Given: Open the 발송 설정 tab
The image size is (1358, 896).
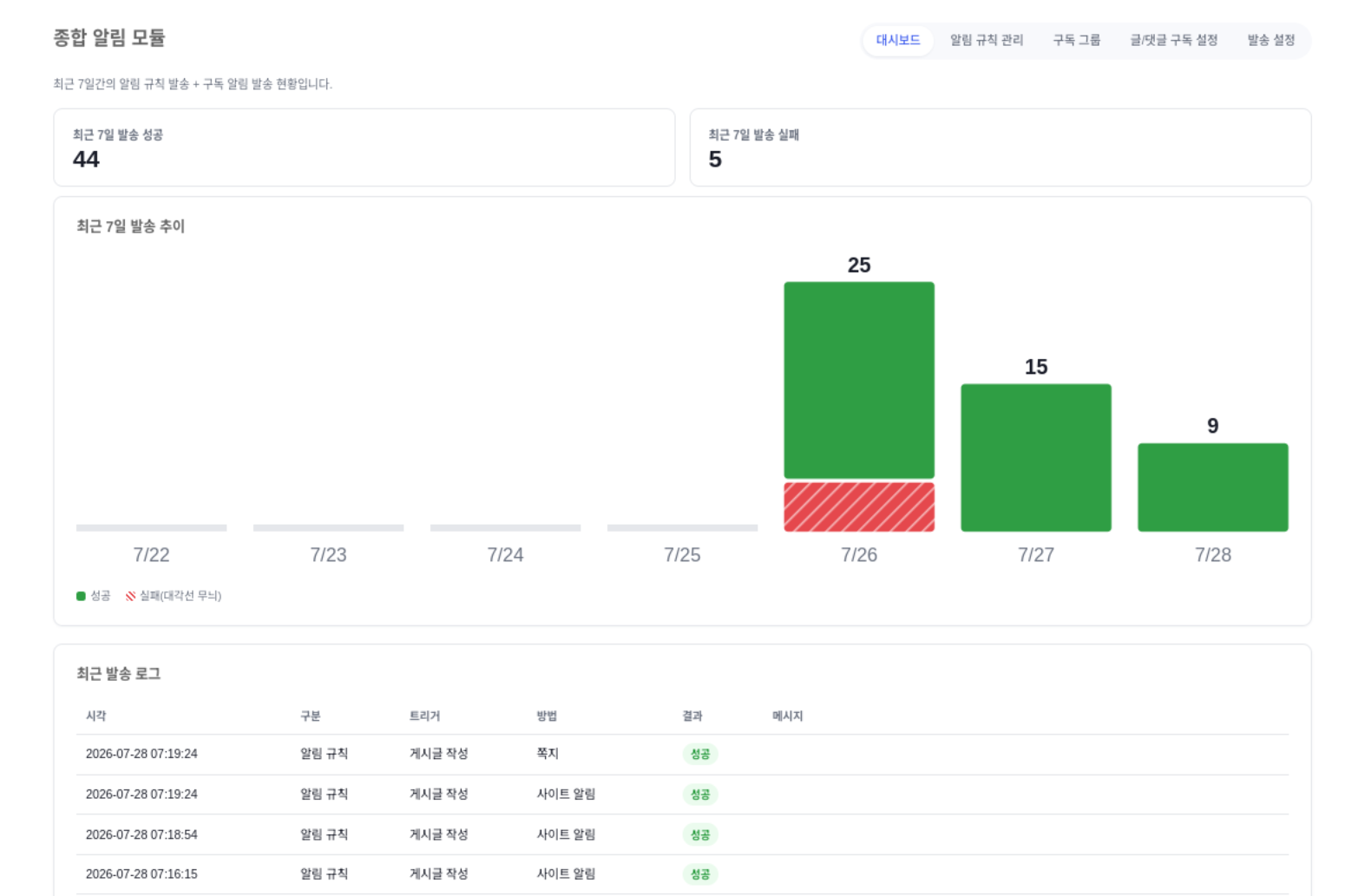Looking at the screenshot, I should [1271, 41].
